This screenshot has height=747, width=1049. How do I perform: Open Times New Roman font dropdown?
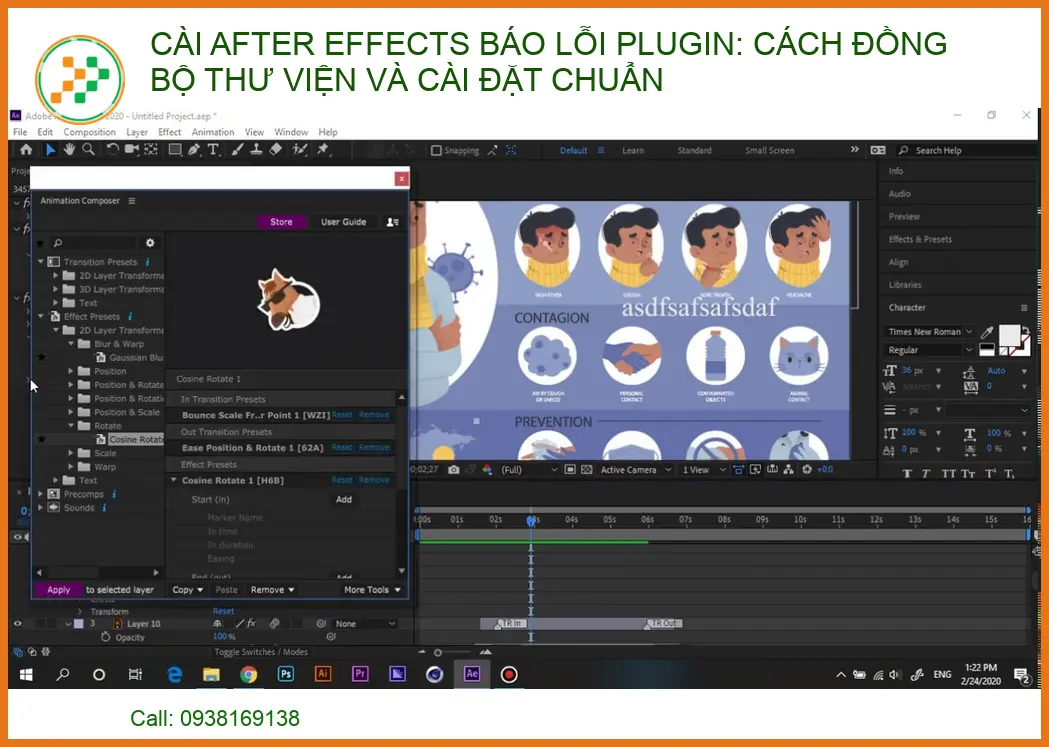(930, 332)
